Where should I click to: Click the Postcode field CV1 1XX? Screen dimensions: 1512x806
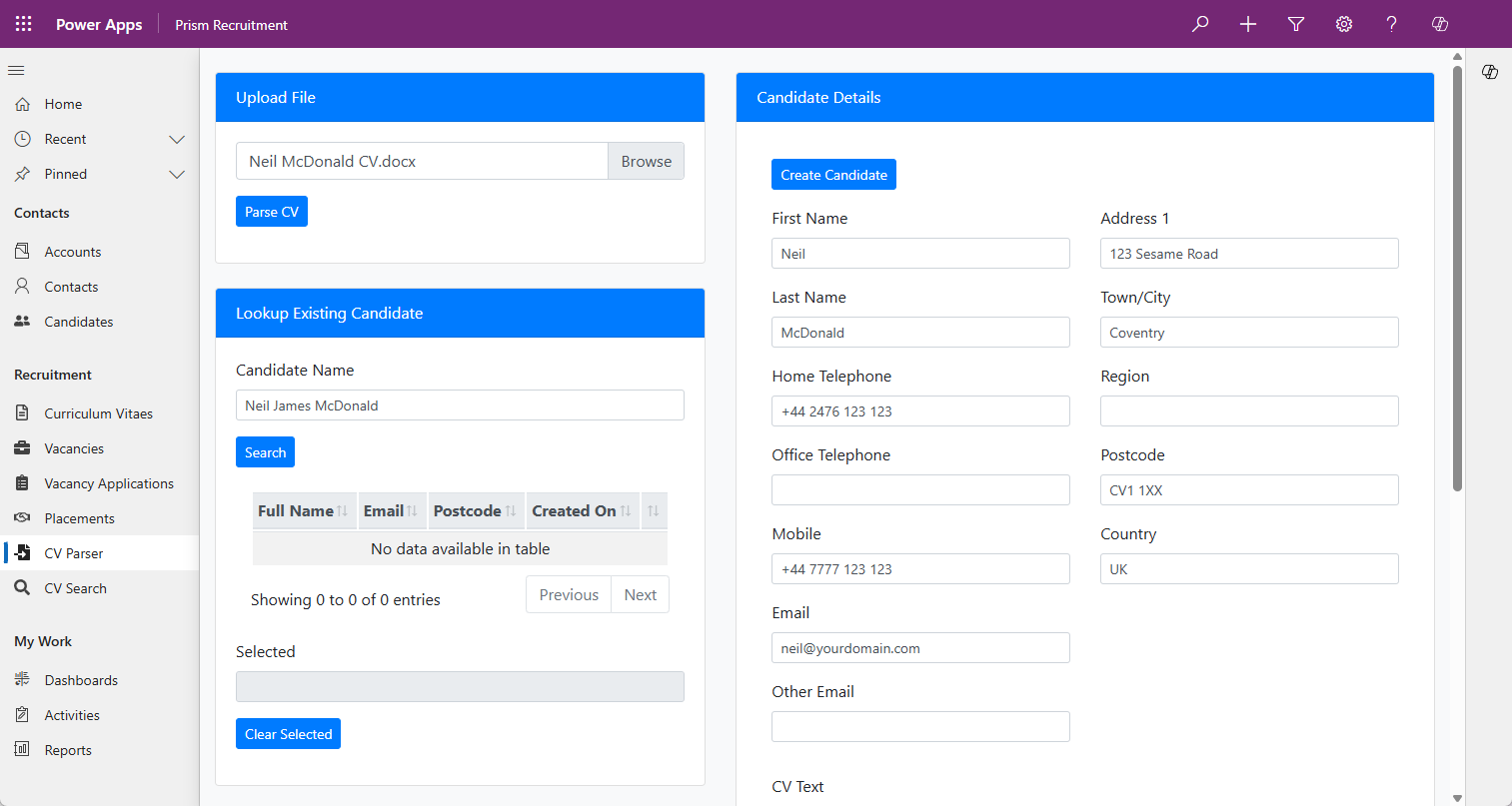[1249, 490]
